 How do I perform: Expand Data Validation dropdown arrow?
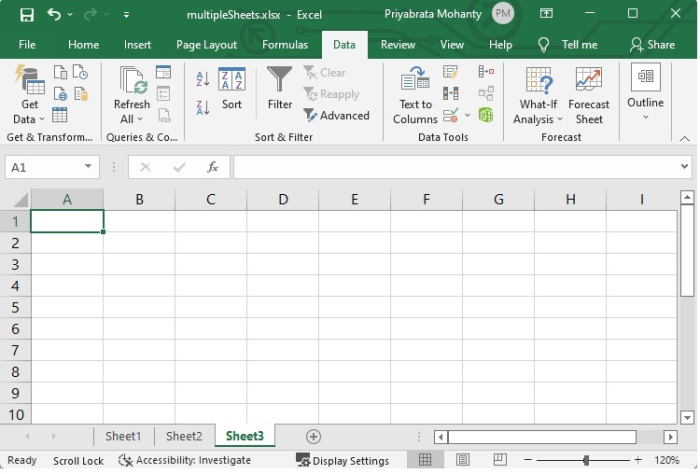467,116
